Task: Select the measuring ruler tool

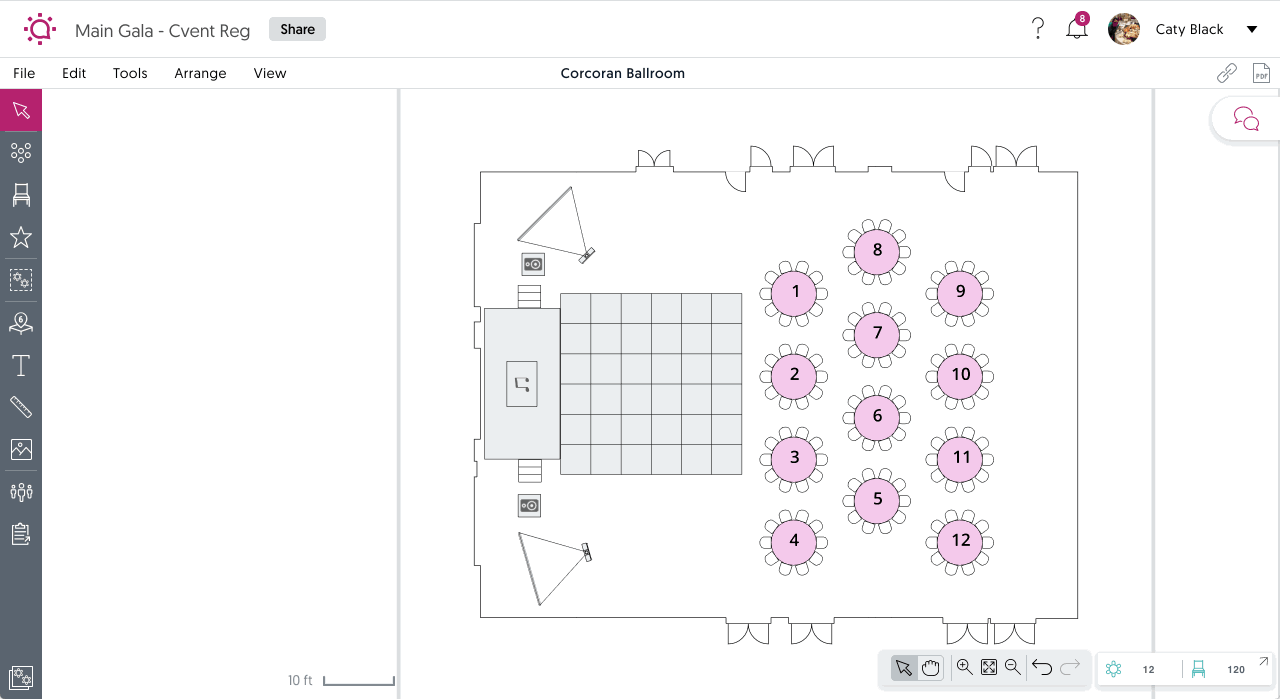Action: coord(21,406)
